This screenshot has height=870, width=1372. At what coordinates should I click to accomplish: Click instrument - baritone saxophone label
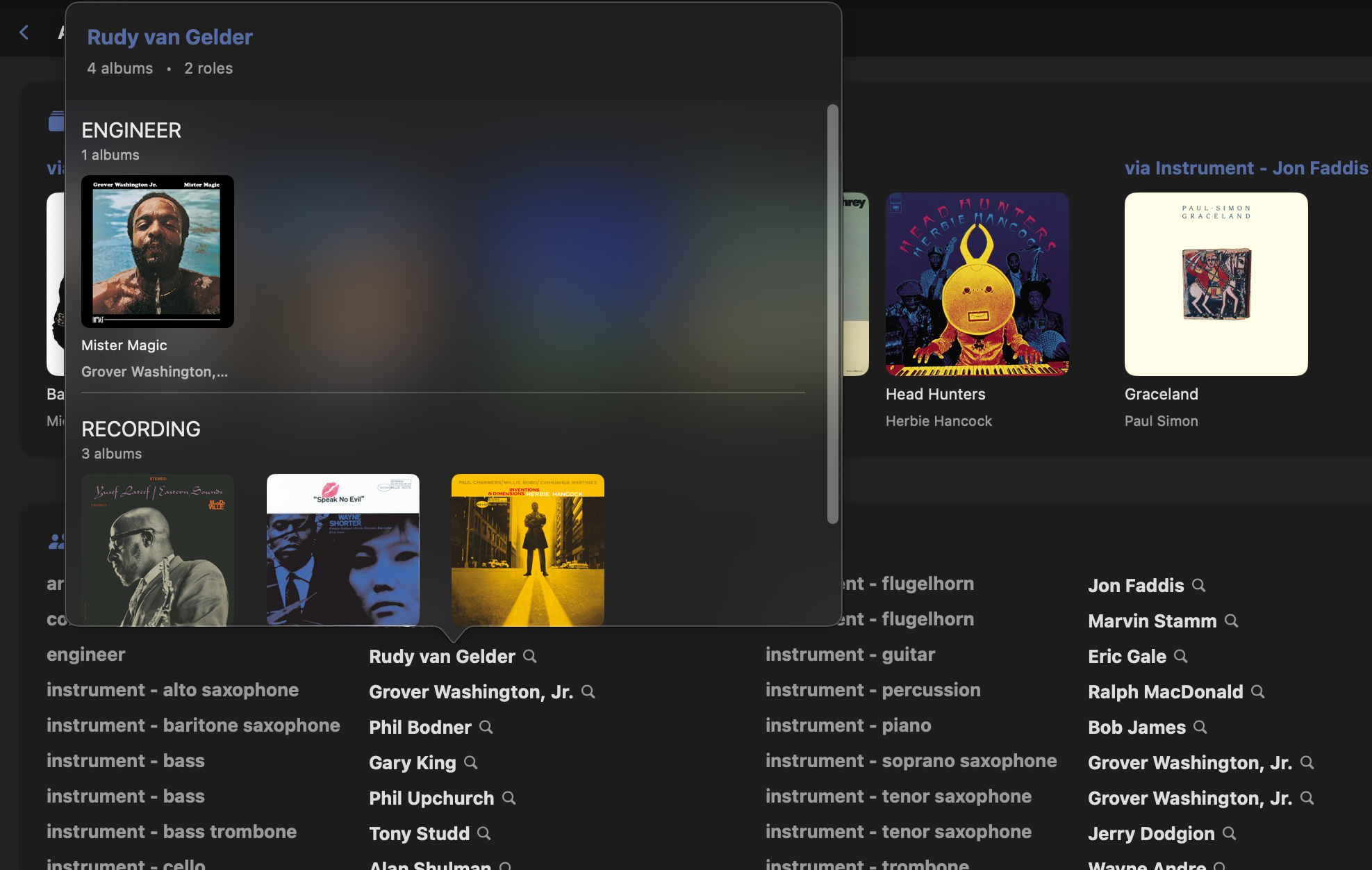coord(193,725)
